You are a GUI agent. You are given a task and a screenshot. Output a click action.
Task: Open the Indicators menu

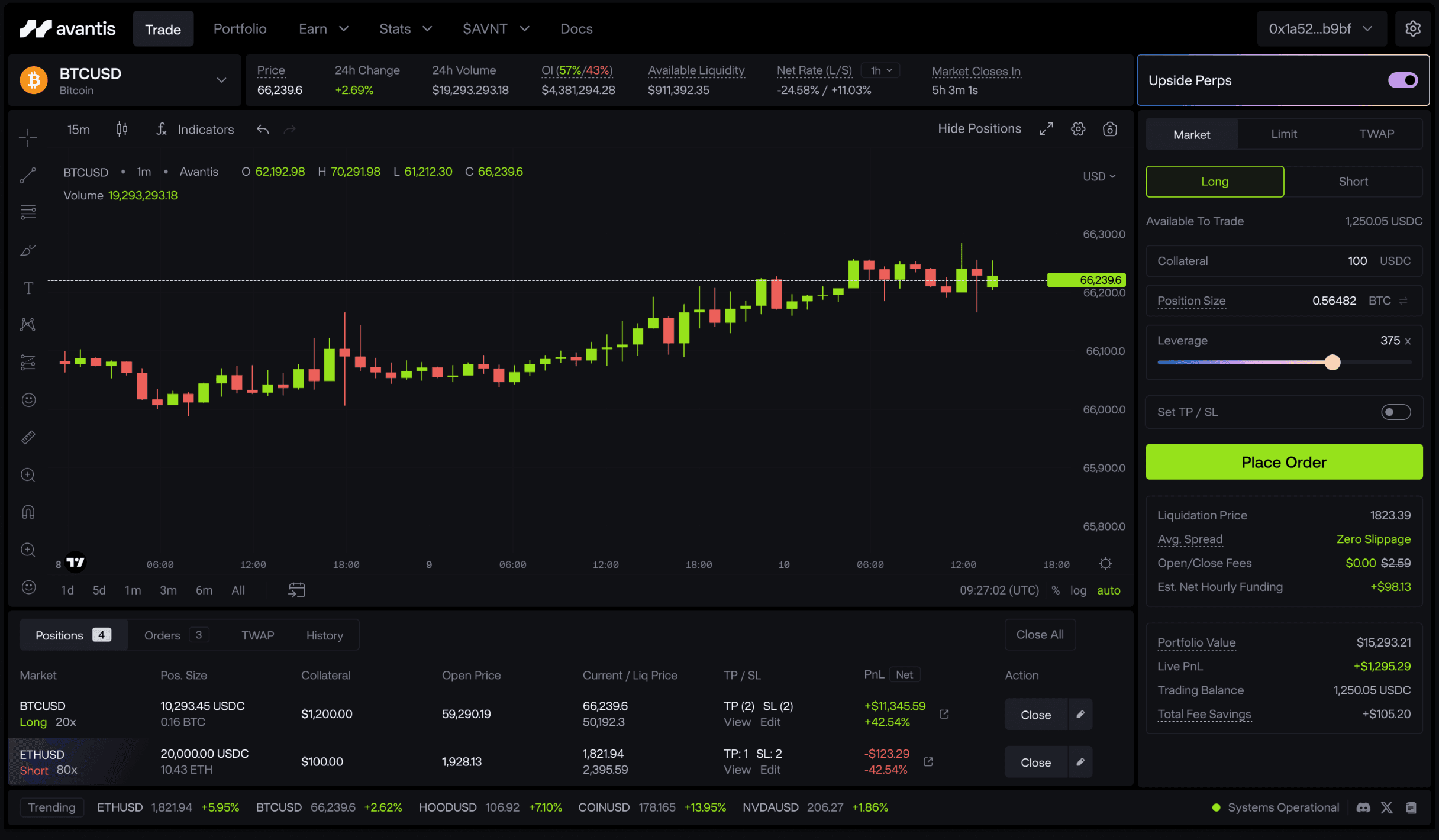tap(195, 129)
